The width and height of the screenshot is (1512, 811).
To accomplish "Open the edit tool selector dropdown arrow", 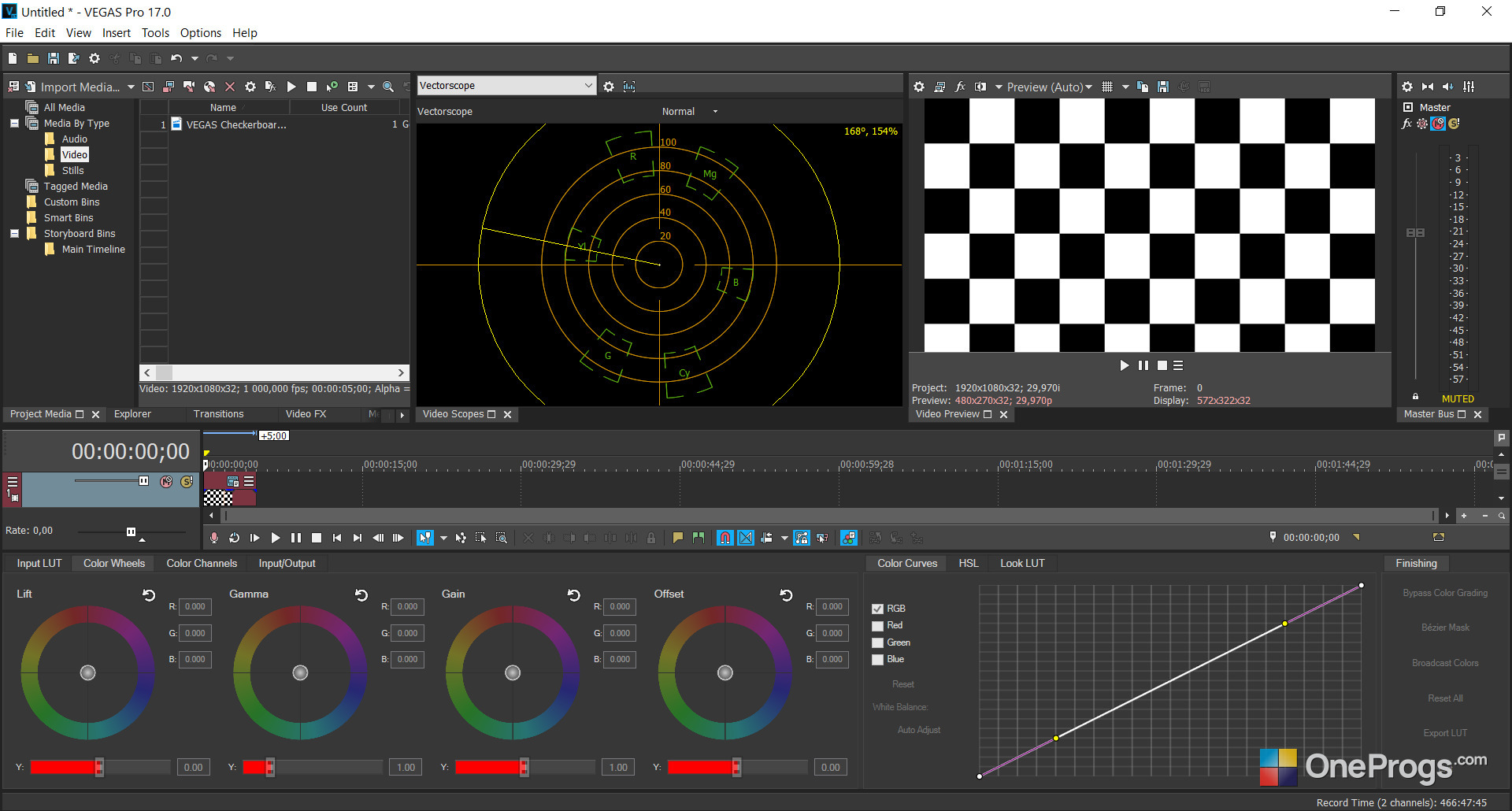I will coord(443,538).
